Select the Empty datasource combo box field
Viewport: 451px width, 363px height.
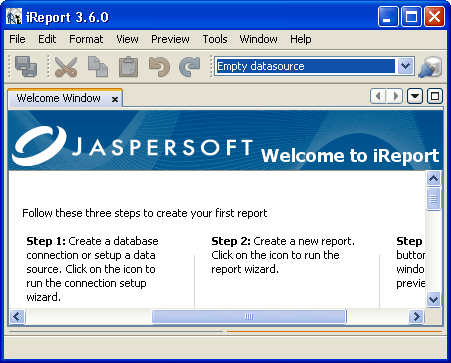(314, 66)
